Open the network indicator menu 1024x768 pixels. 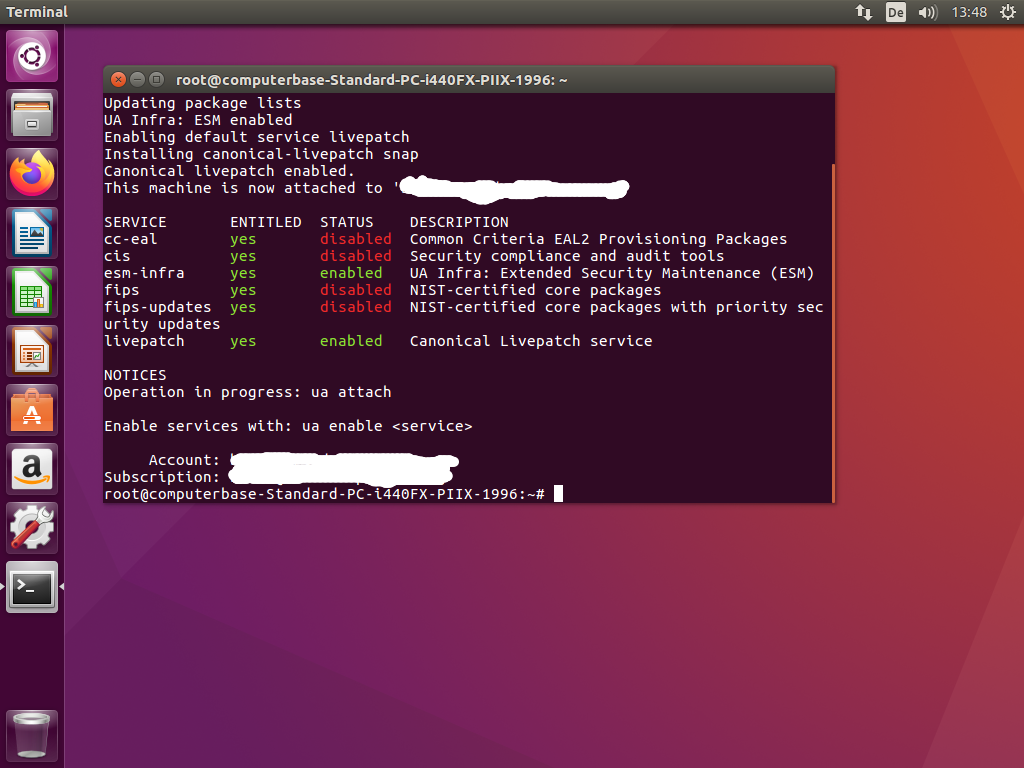[864, 12]
